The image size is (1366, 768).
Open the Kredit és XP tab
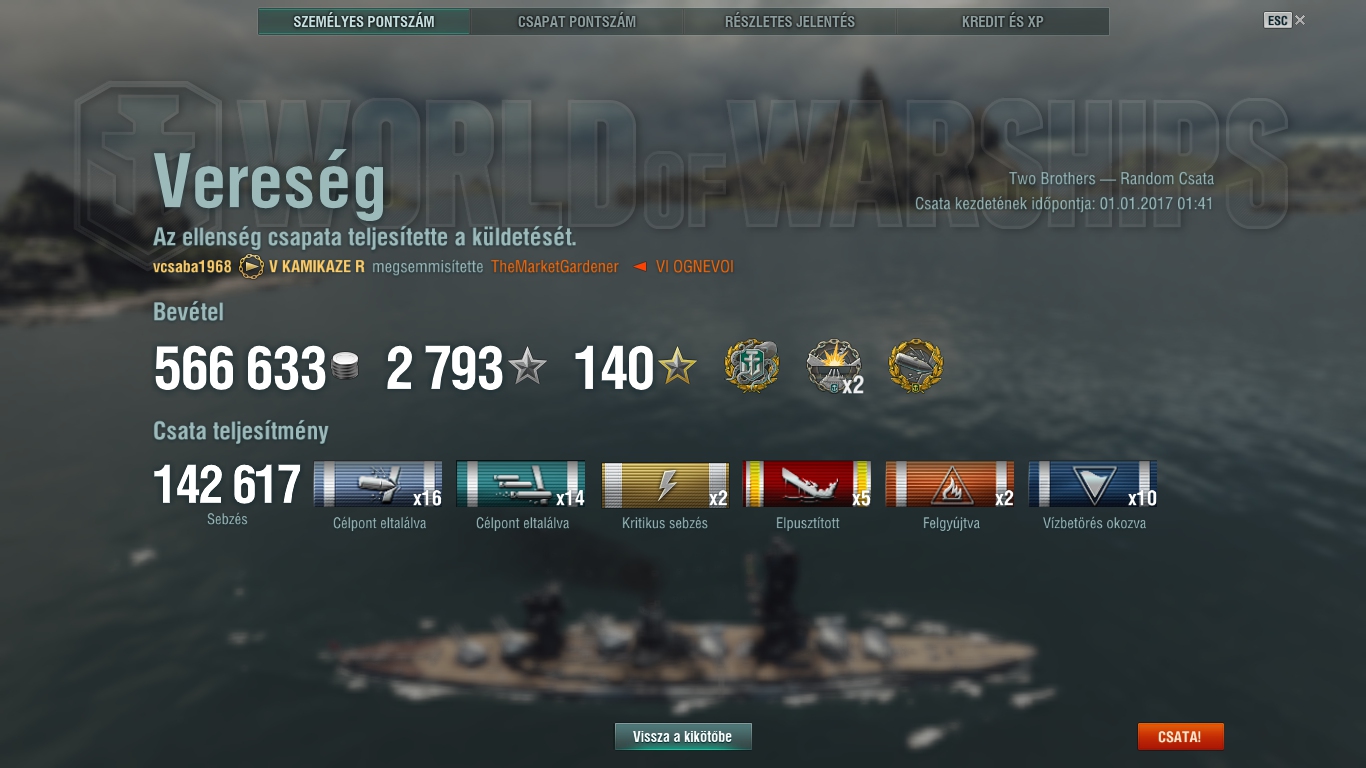[x=1003, y=21]
